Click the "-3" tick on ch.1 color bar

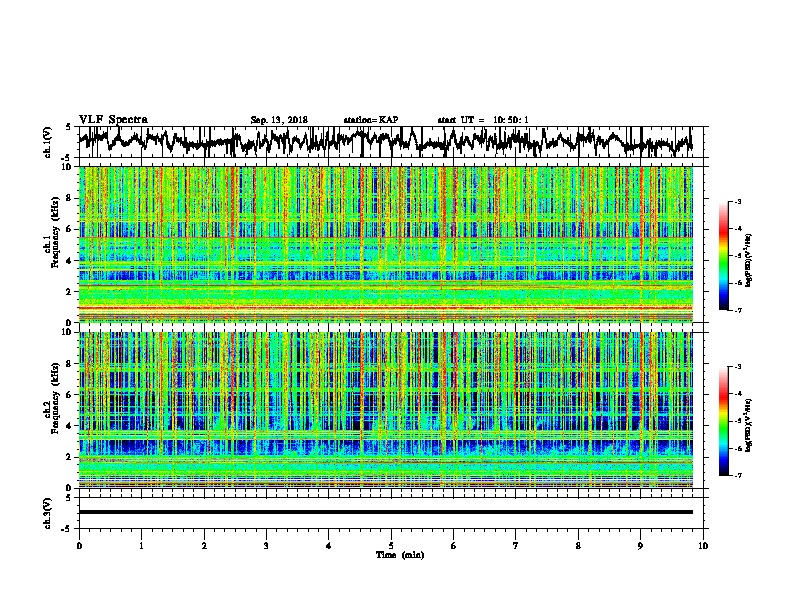click(738, 201)
